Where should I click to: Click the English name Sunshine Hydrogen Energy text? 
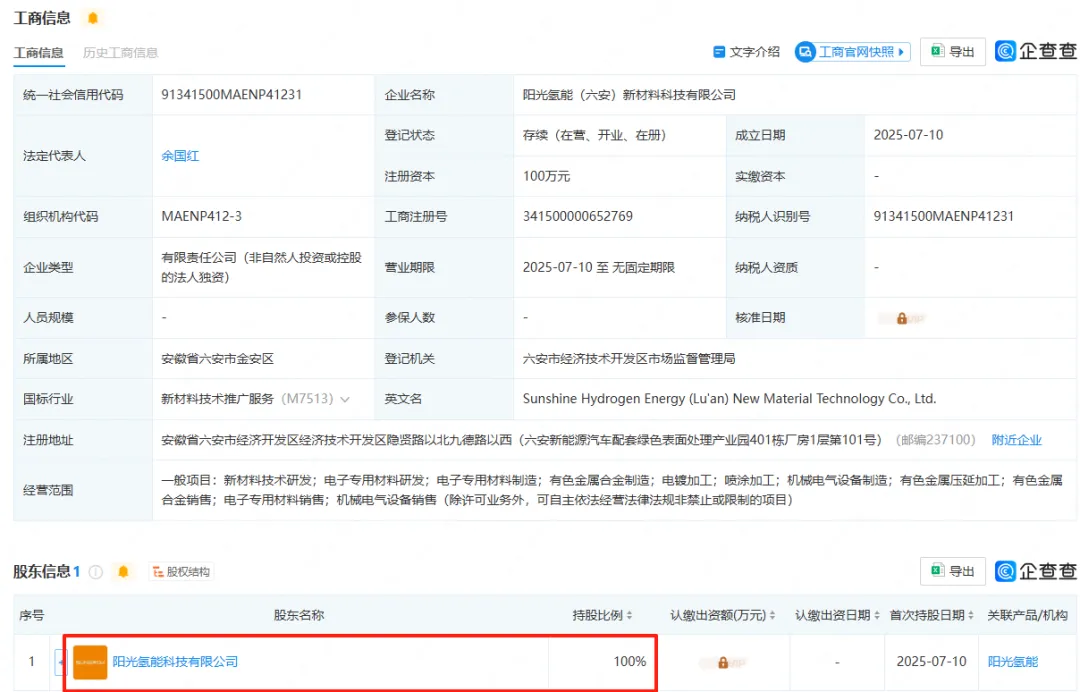(729, 399)
